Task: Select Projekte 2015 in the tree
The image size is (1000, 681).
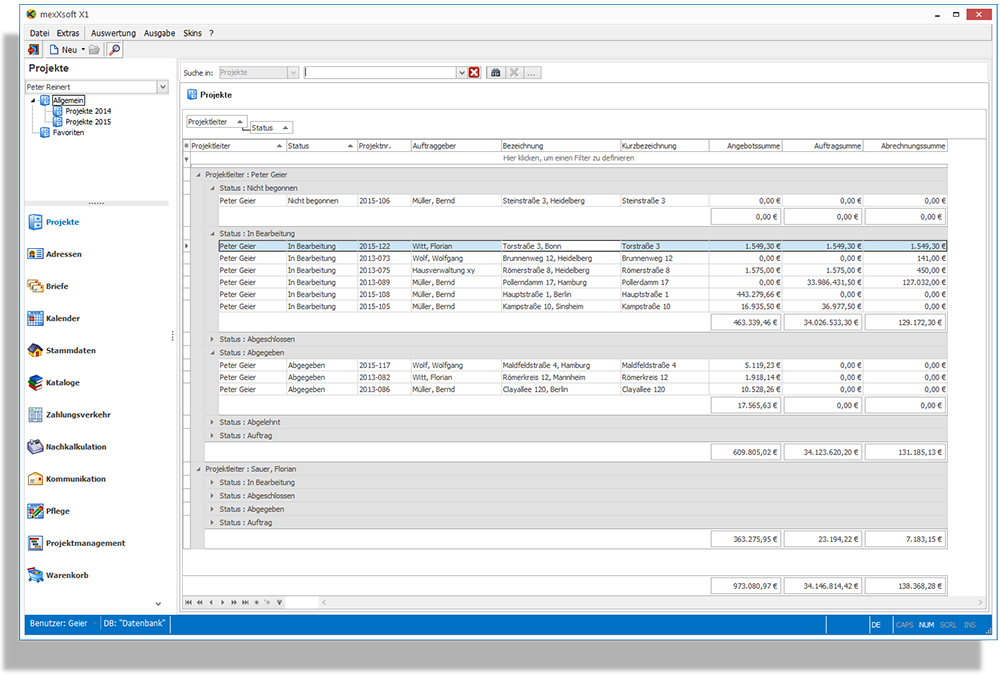Action: 88,122
